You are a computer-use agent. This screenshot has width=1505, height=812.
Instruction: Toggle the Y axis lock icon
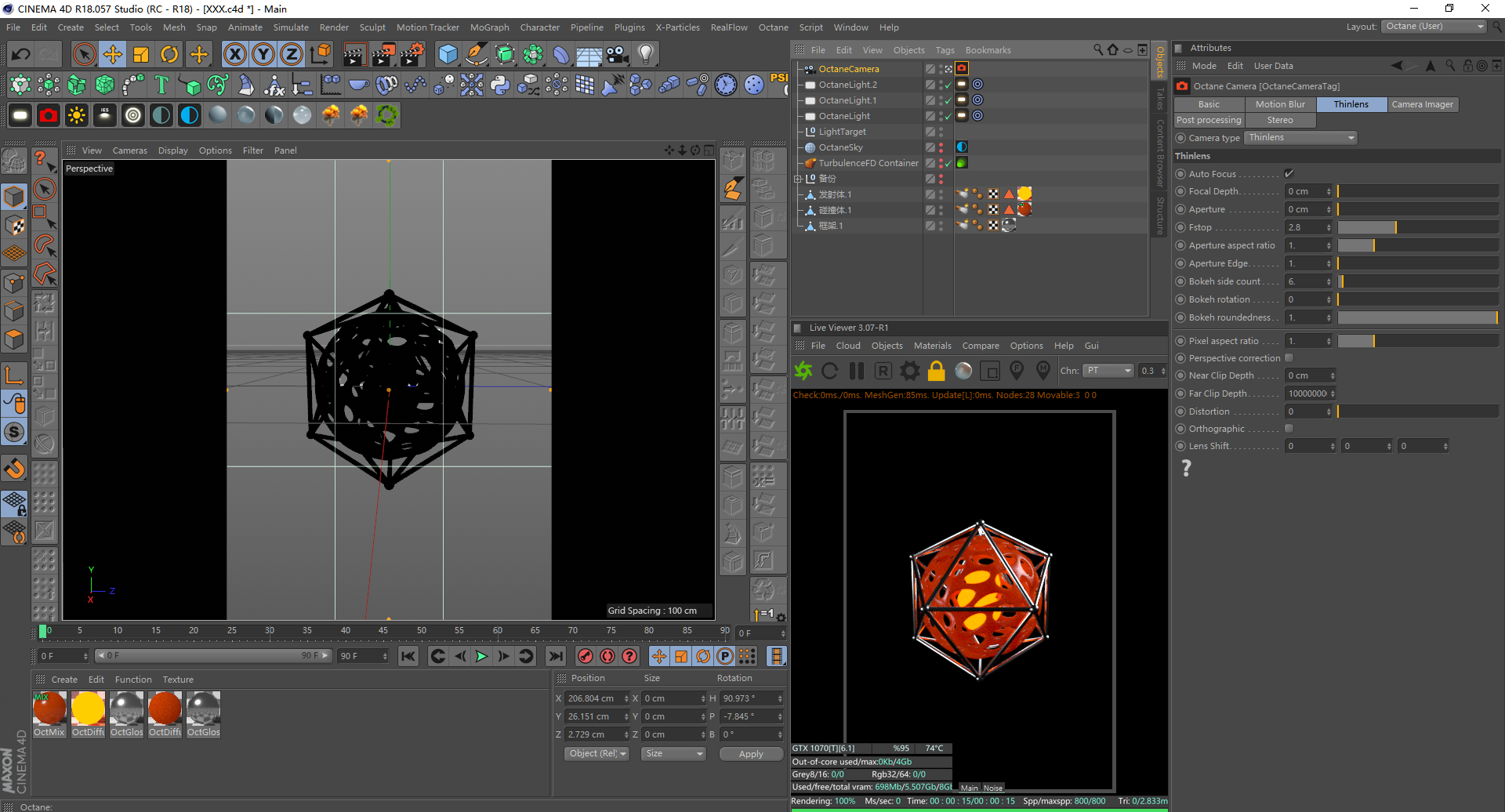263,54
